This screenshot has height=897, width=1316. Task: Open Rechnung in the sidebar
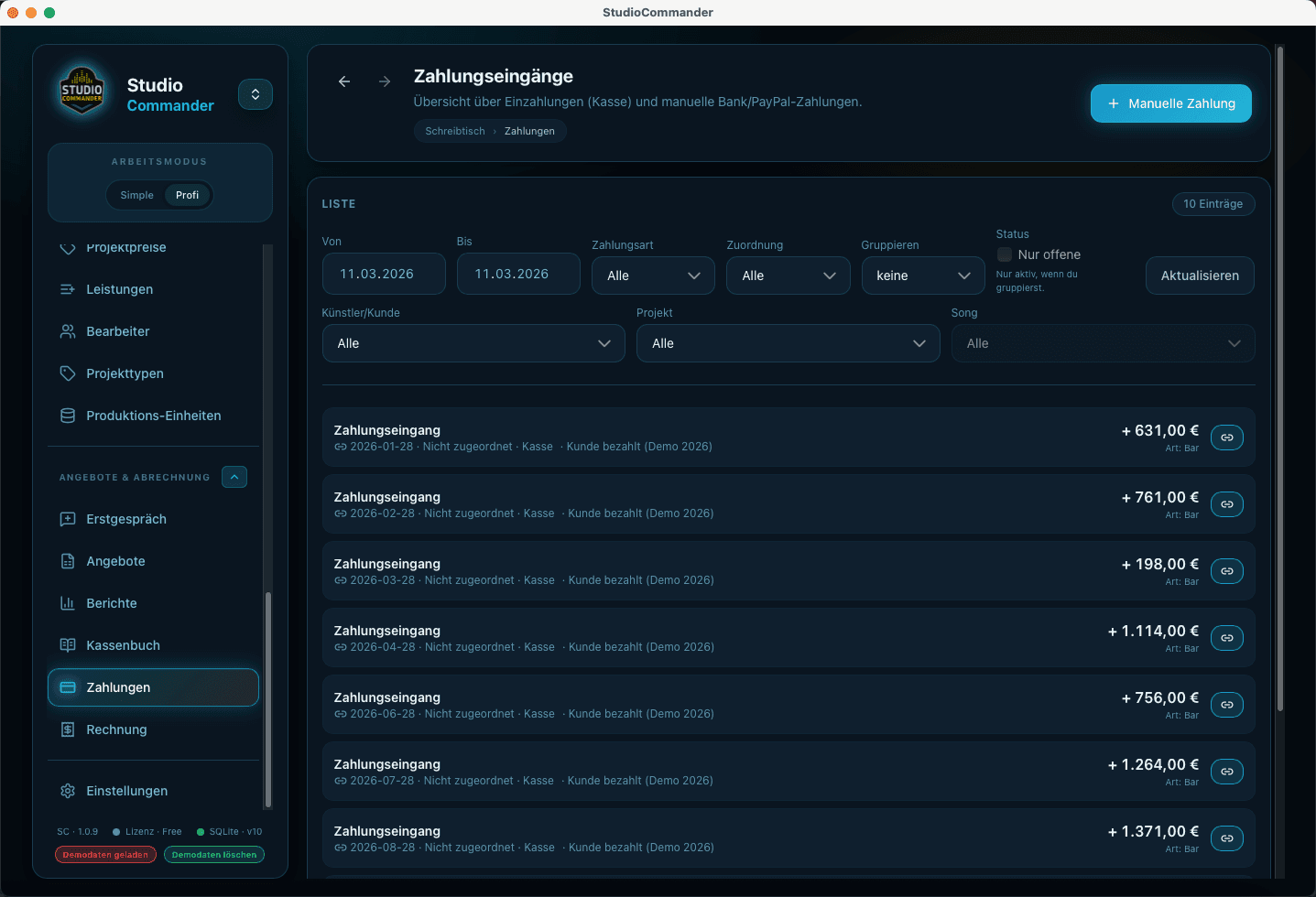click(x=116, y=729)
